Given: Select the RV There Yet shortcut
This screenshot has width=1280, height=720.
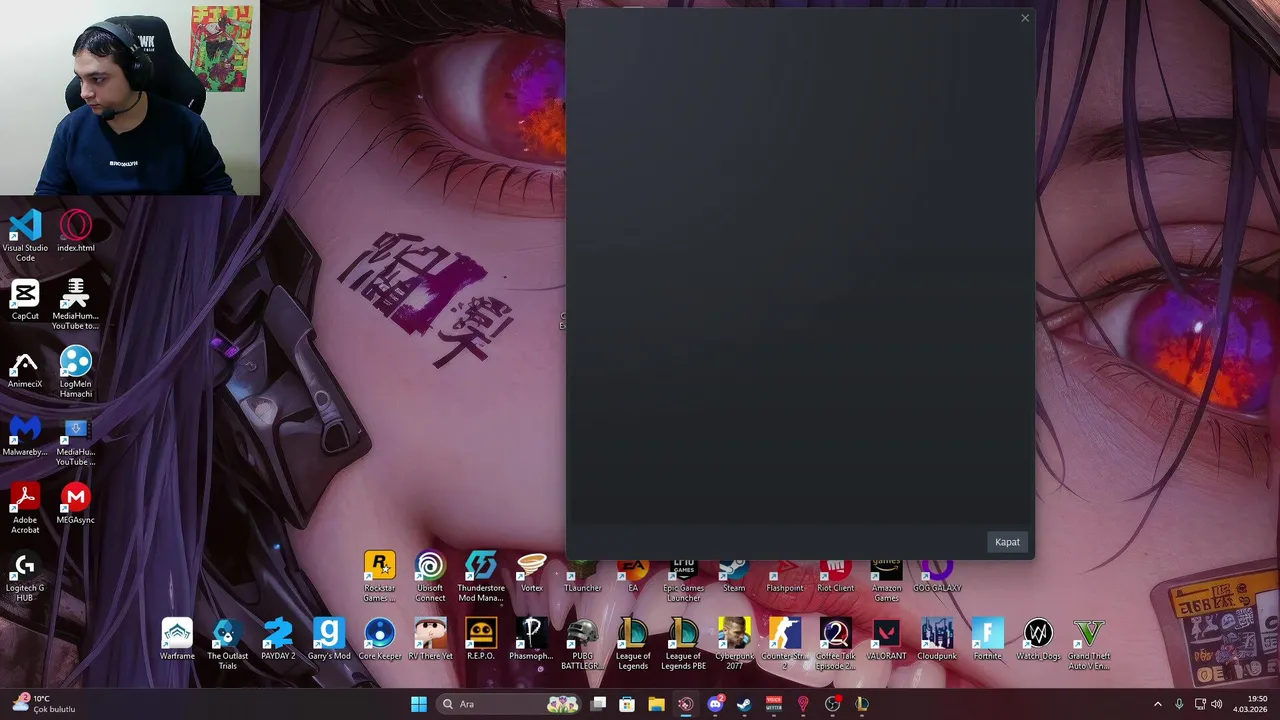Looking at the screenshot, I should pyautogui.click(x=430, y=639).
